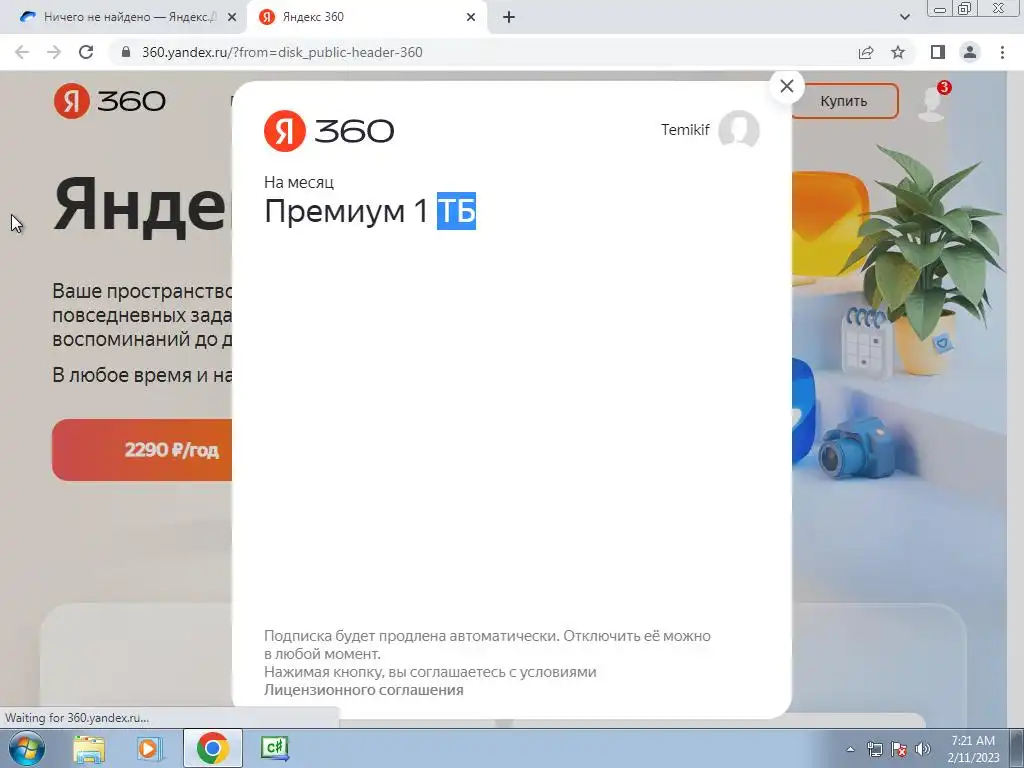Click the 2290 ₽/год purchase button
1024x768 pixels.
pyautogui.click(x=142, y=450)
